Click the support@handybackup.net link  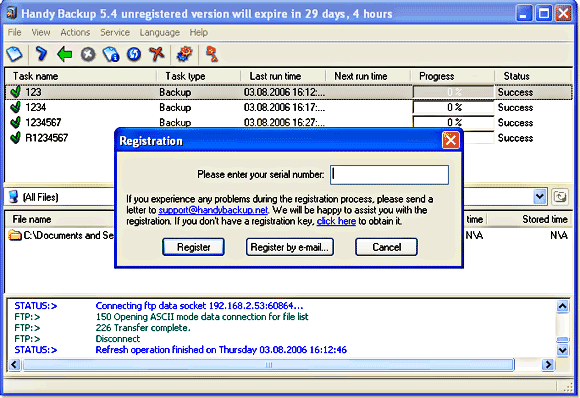[x=213, y=210]
